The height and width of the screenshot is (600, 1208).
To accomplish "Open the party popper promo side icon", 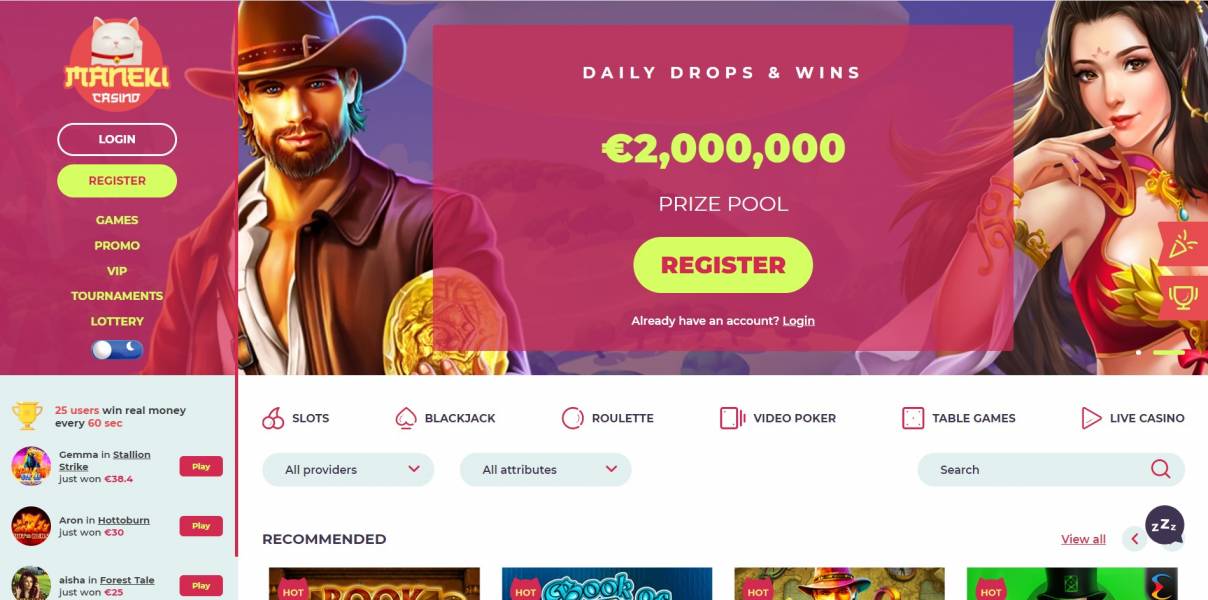I will (x=1184, y=244).
